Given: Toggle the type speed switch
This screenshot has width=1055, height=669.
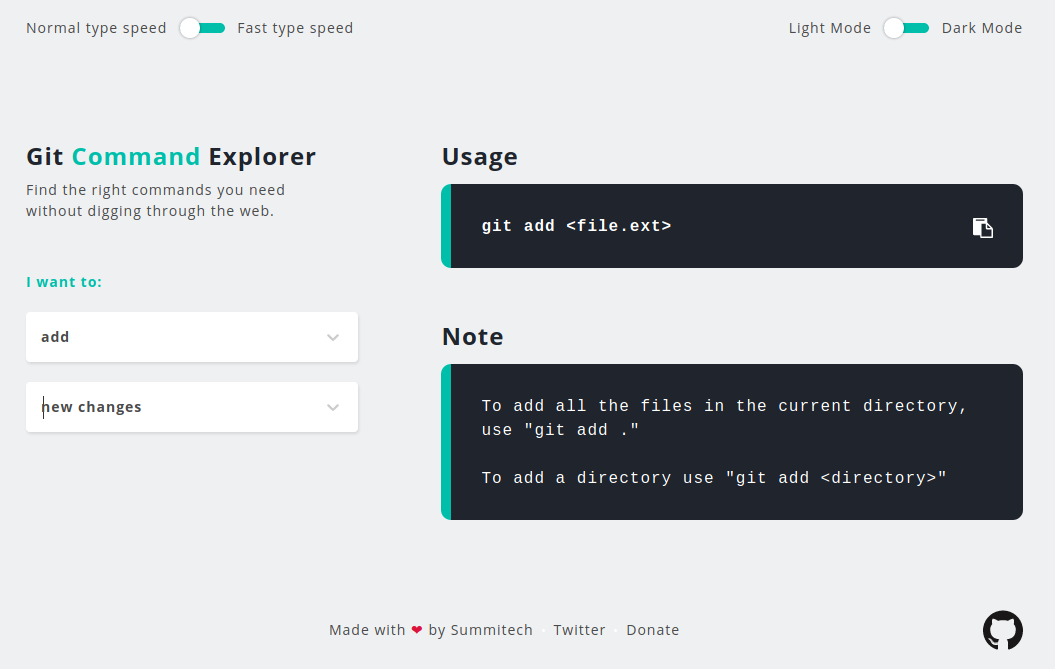Looking at the screenshot, I should [202, 28].
